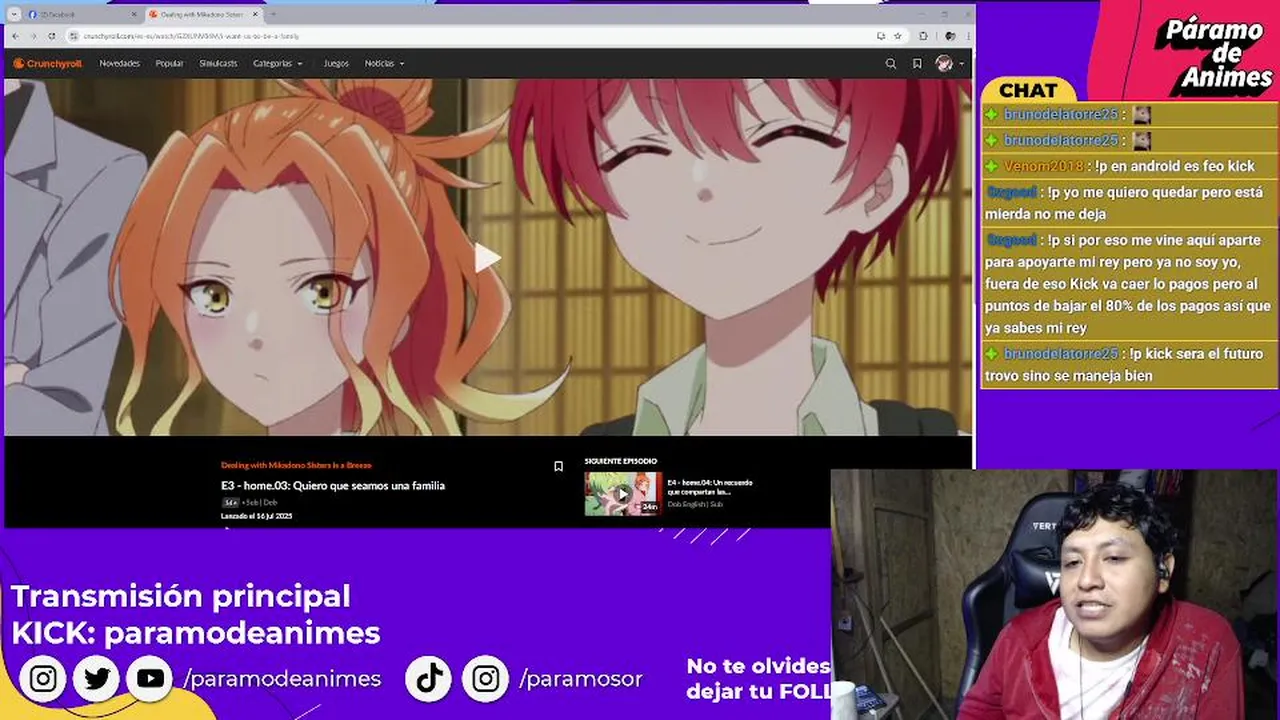Image resolution: width=1280 pixels, height=720 pixels.
Task: Reload the page
Action: 53,36
